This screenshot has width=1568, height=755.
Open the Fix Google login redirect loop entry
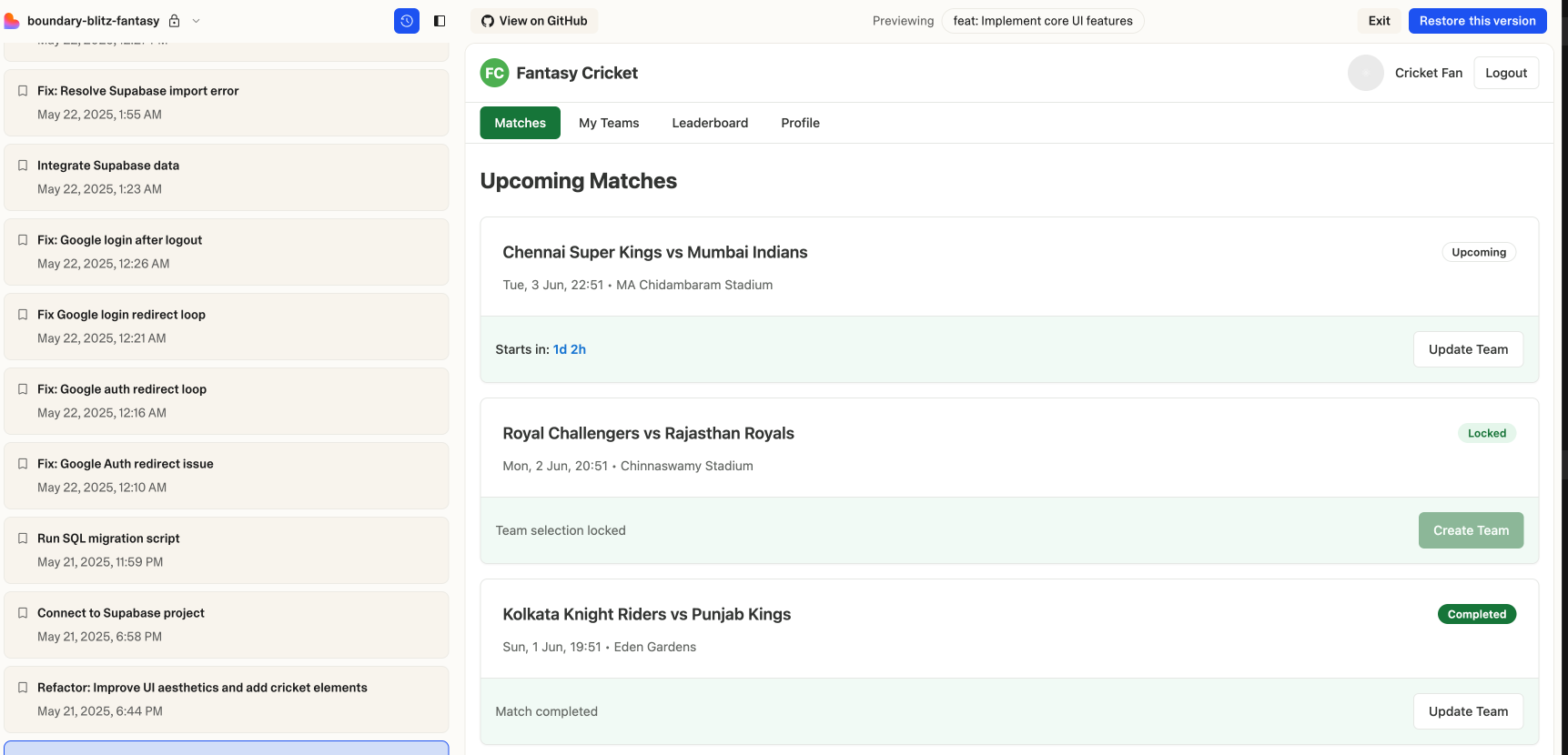[x=227, y=327]
